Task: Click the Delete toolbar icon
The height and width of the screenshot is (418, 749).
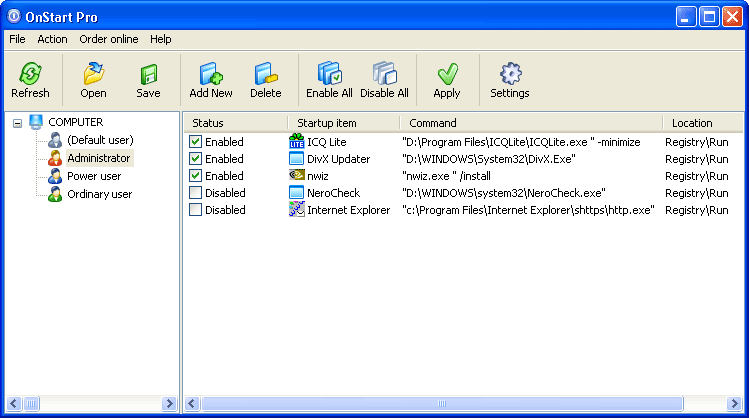Action: 266,73
